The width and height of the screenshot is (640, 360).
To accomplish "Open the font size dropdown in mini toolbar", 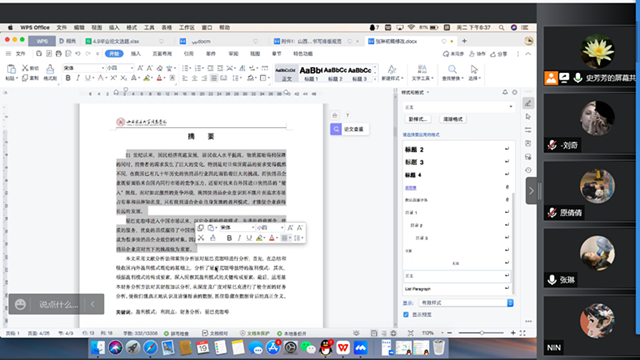I will tap(282, 228).
